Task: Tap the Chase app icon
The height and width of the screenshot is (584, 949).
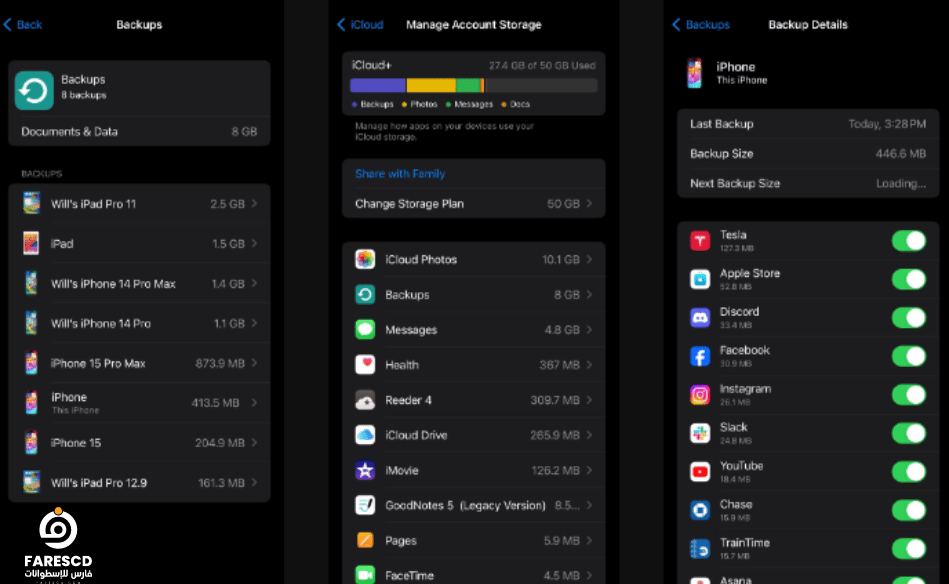Action: coord(700,510)
